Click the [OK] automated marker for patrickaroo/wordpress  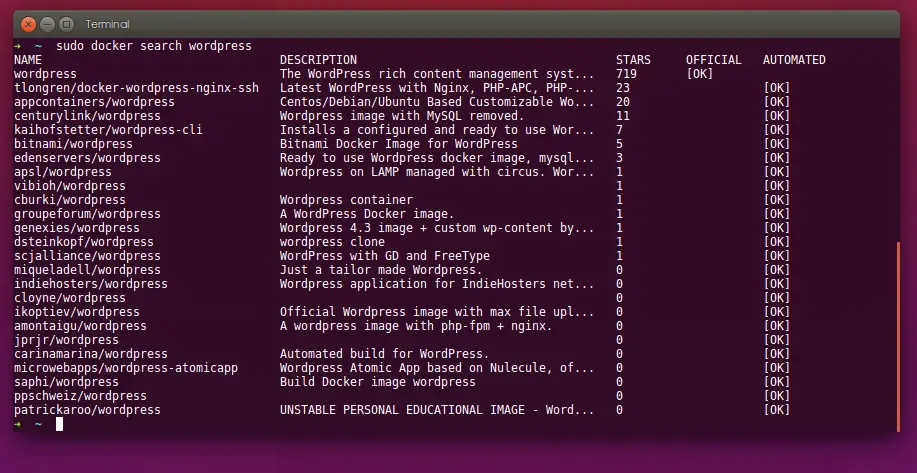tap(777, 410)
